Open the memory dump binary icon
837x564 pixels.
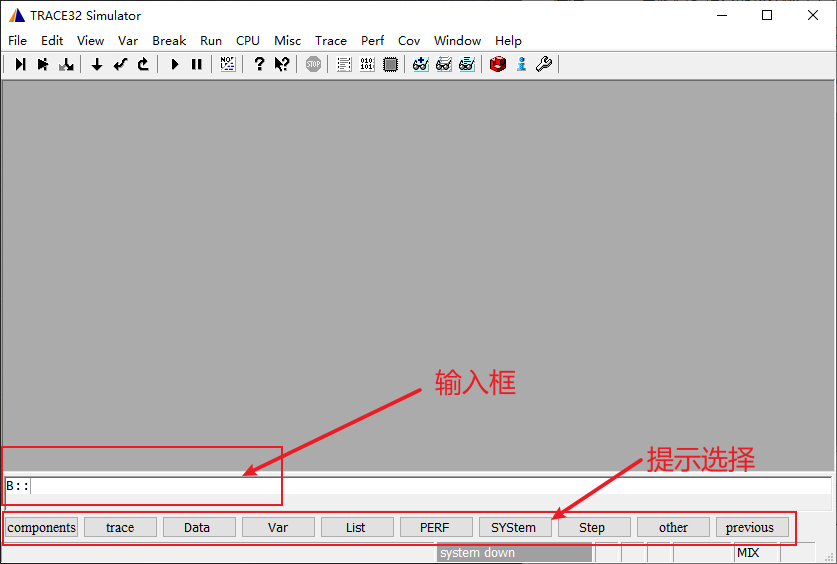[367, 64]
